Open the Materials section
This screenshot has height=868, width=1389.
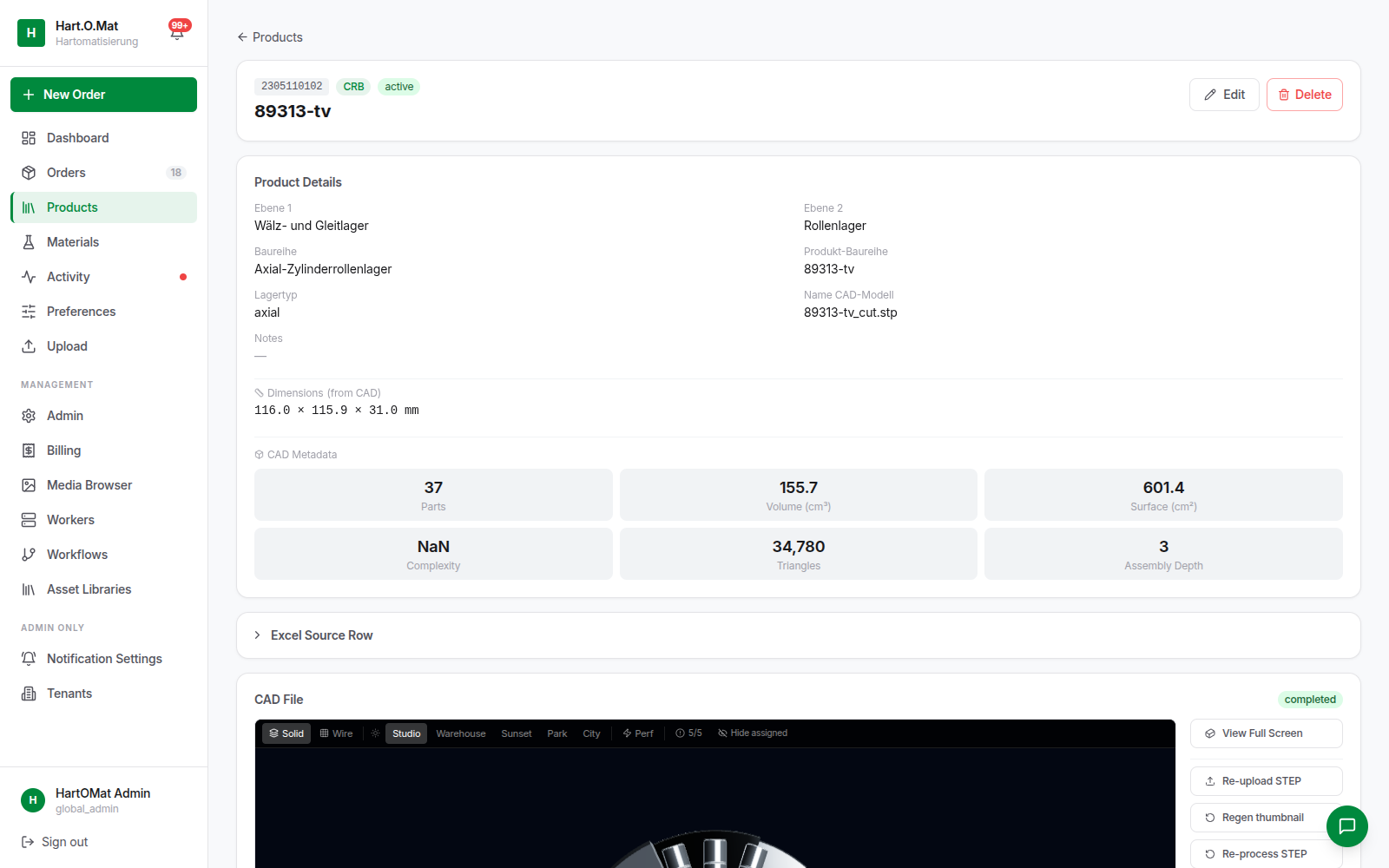tap(103, 242)
